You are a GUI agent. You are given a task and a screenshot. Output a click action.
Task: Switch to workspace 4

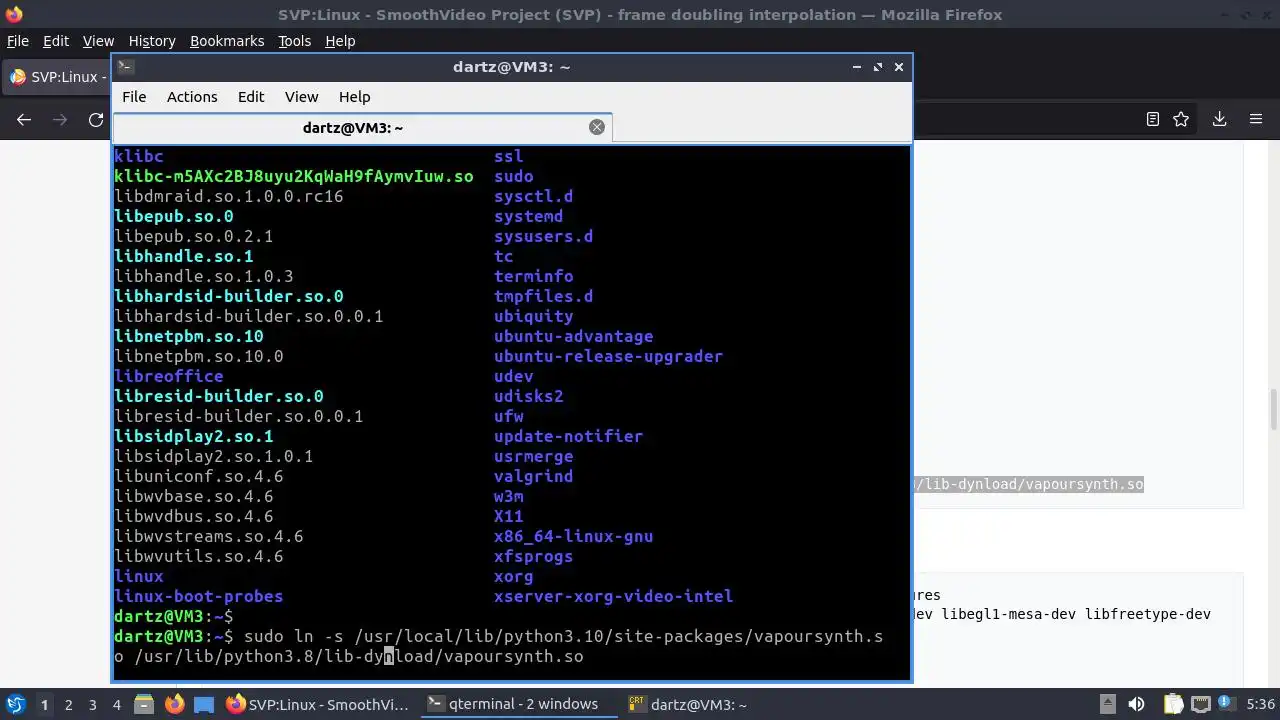pos(117,704)
